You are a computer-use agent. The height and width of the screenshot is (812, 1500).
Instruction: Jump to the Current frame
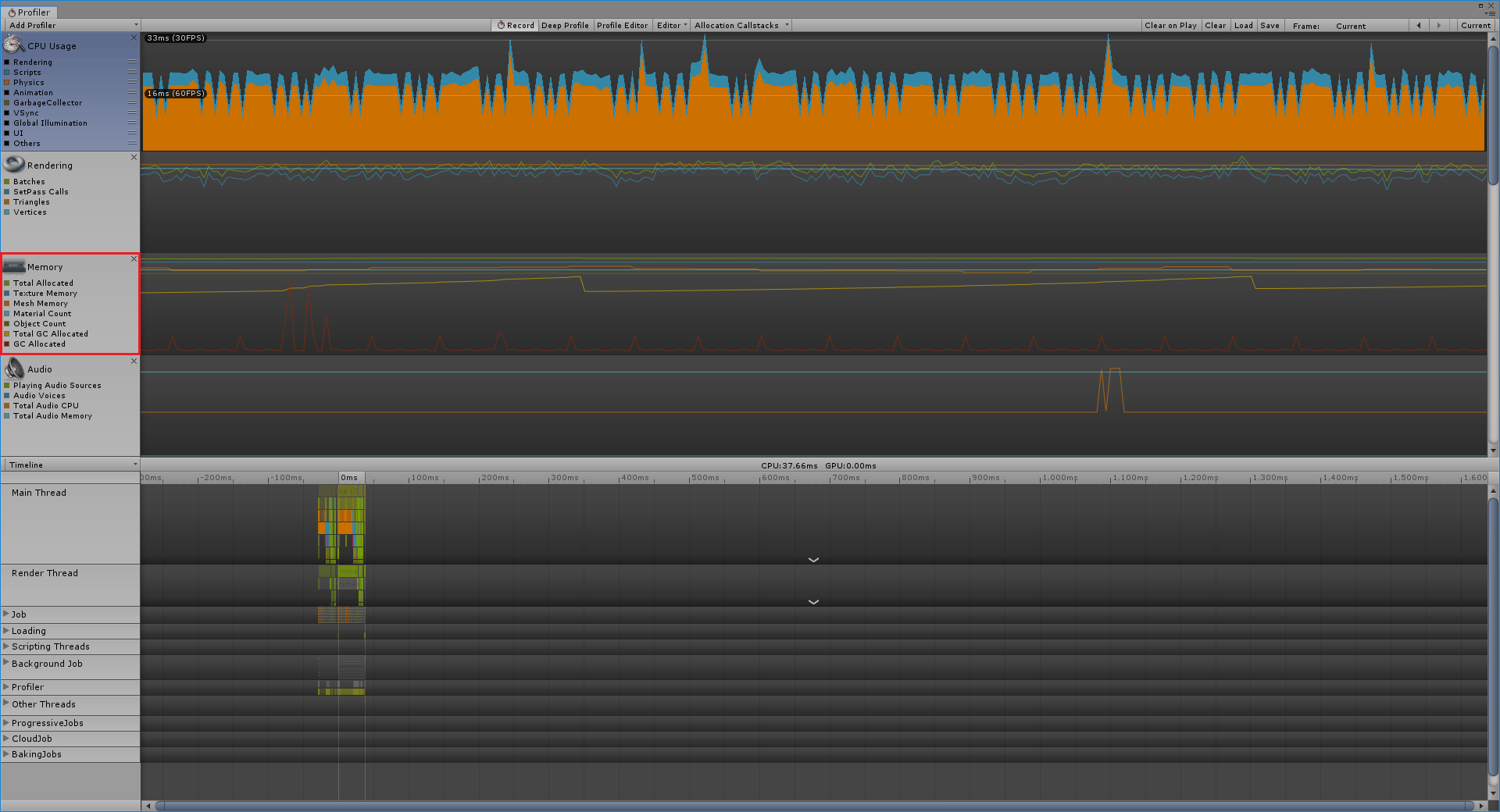[1475, 26]
